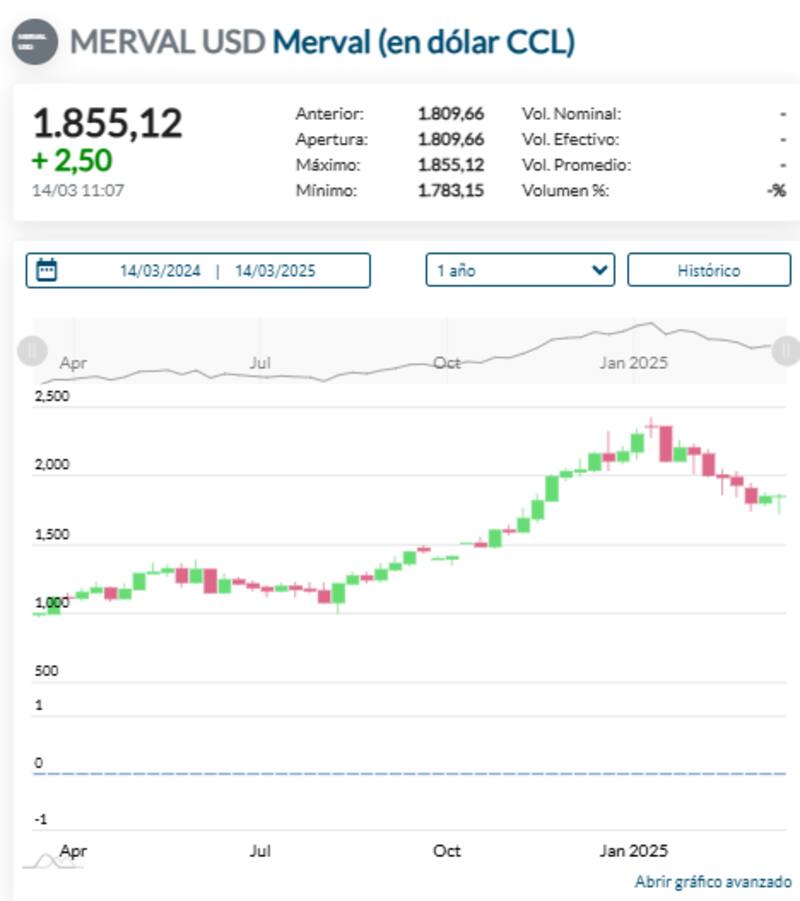Expand the "1 año" period dropdown
The image size is (800, 901).
click(519, 270)
